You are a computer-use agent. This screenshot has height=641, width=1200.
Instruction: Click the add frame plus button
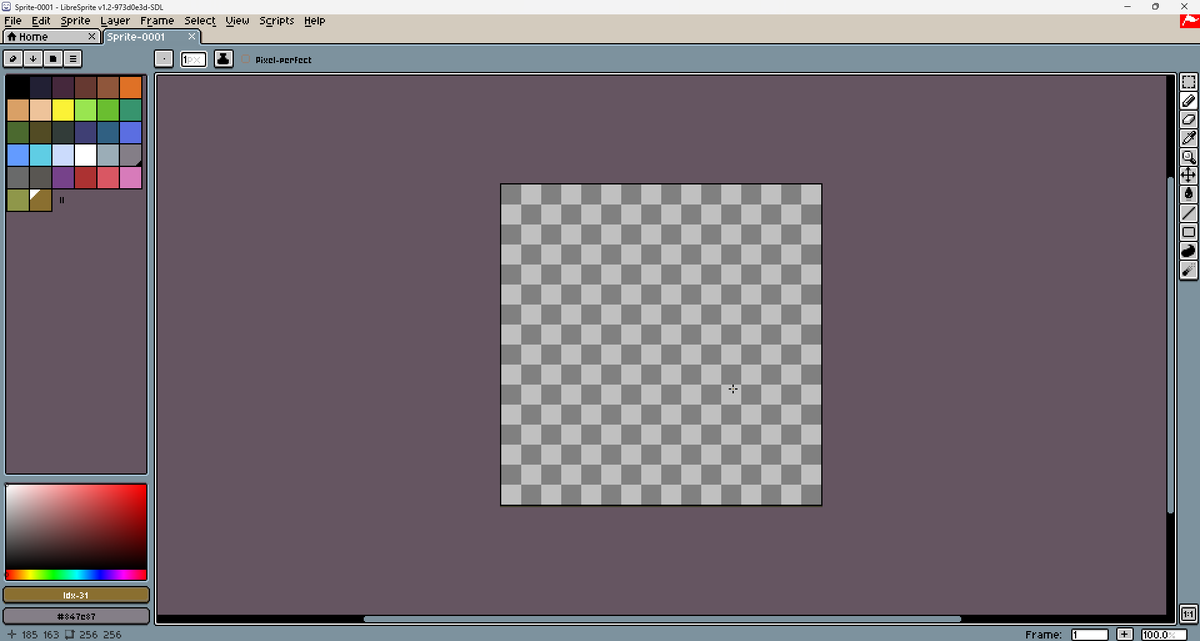click(x=1124, y=634)
